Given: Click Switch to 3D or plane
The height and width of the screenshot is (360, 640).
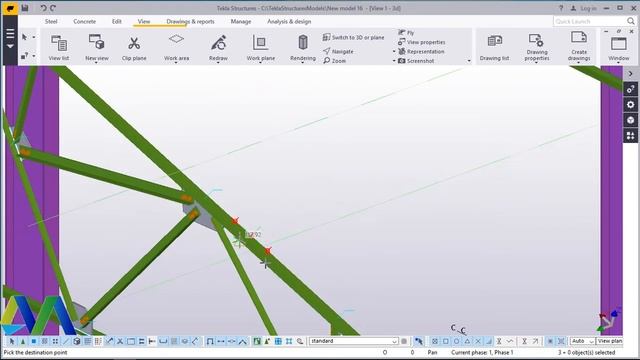Looking at the screenshot, I should (353, 37).
